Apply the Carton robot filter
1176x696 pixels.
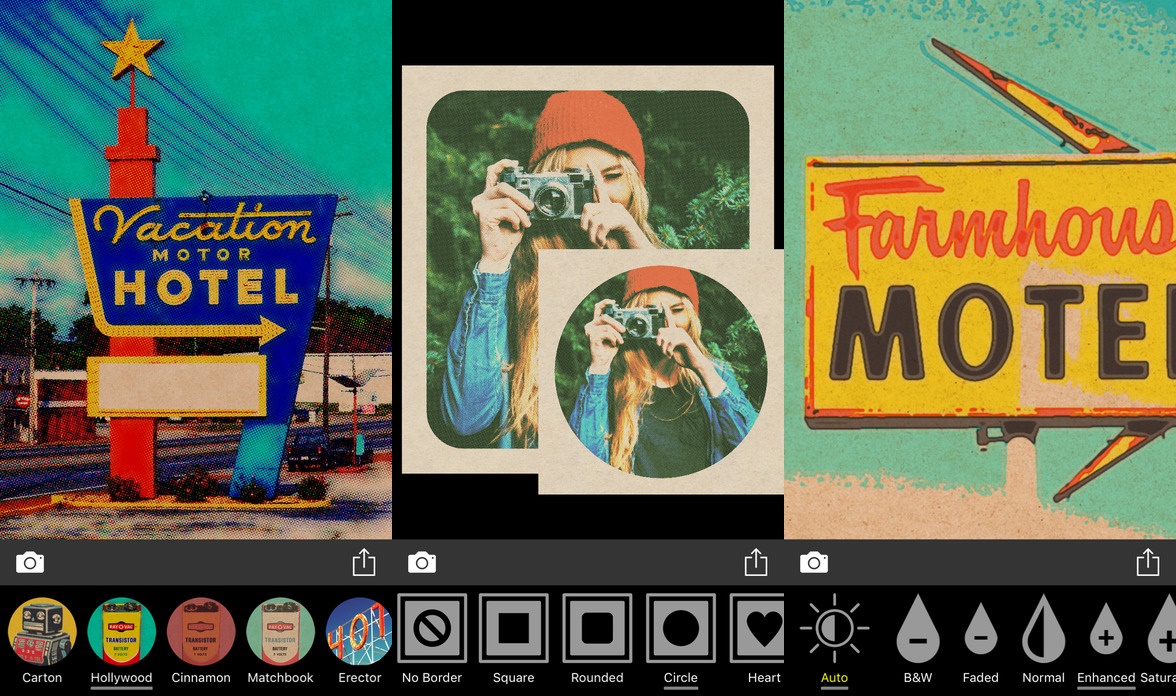tap(42, 631)
